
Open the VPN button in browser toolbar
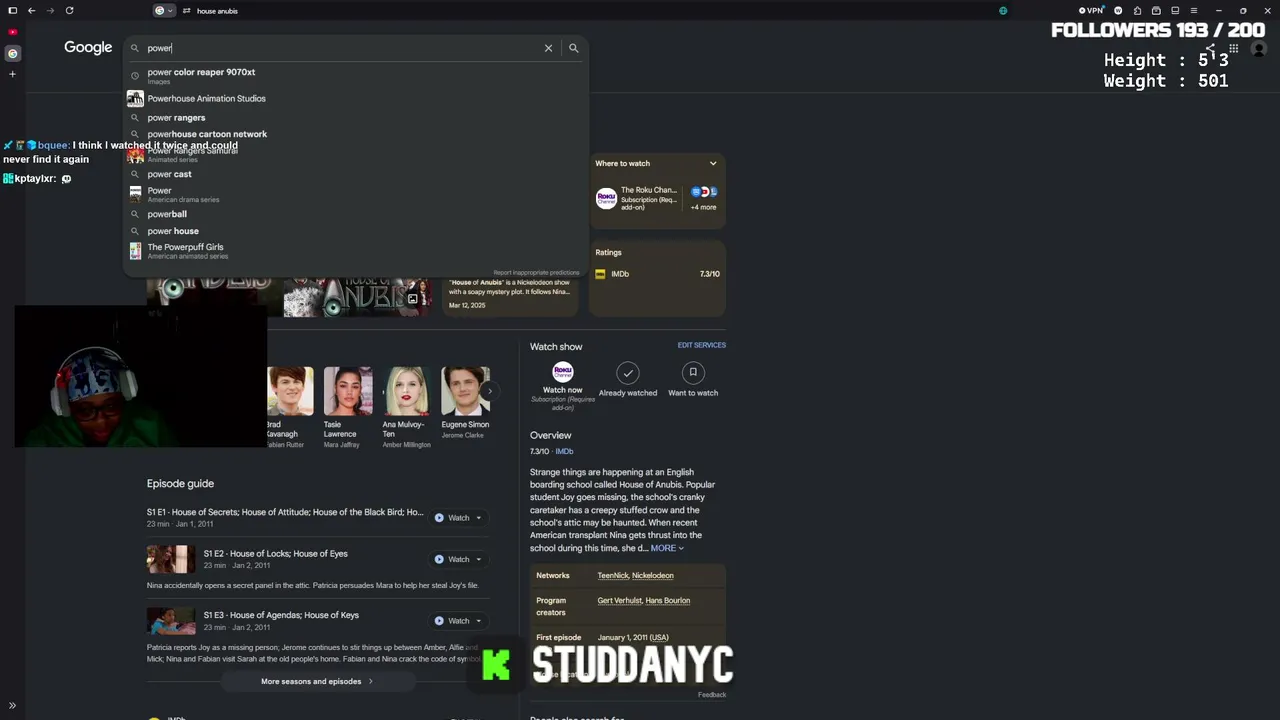coord(1091,10)
